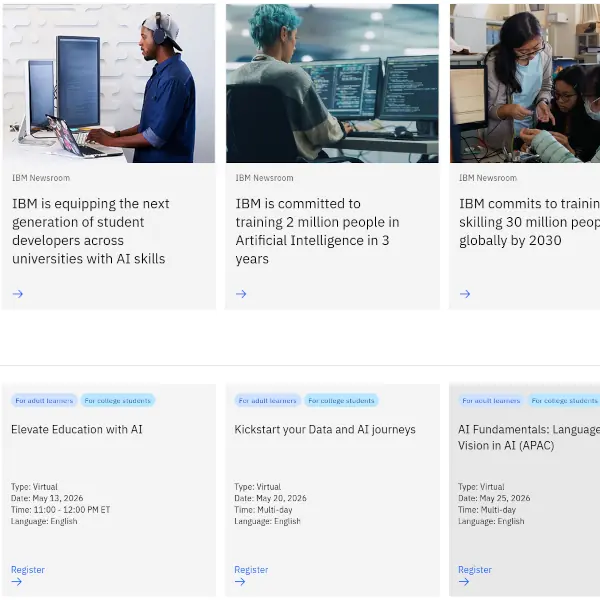This screenshot has width=600, height=600.
Task: Click 'Date: May 13, 2026' text
Action: [47, 498]
